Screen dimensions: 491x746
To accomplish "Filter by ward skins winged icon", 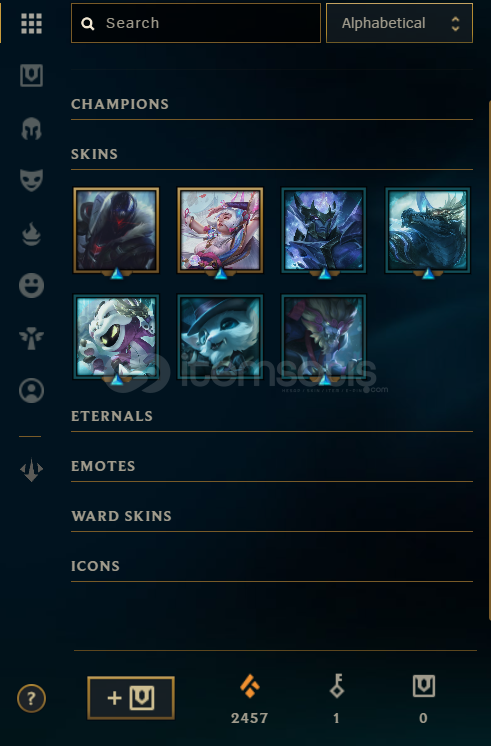I will [31, 338].
